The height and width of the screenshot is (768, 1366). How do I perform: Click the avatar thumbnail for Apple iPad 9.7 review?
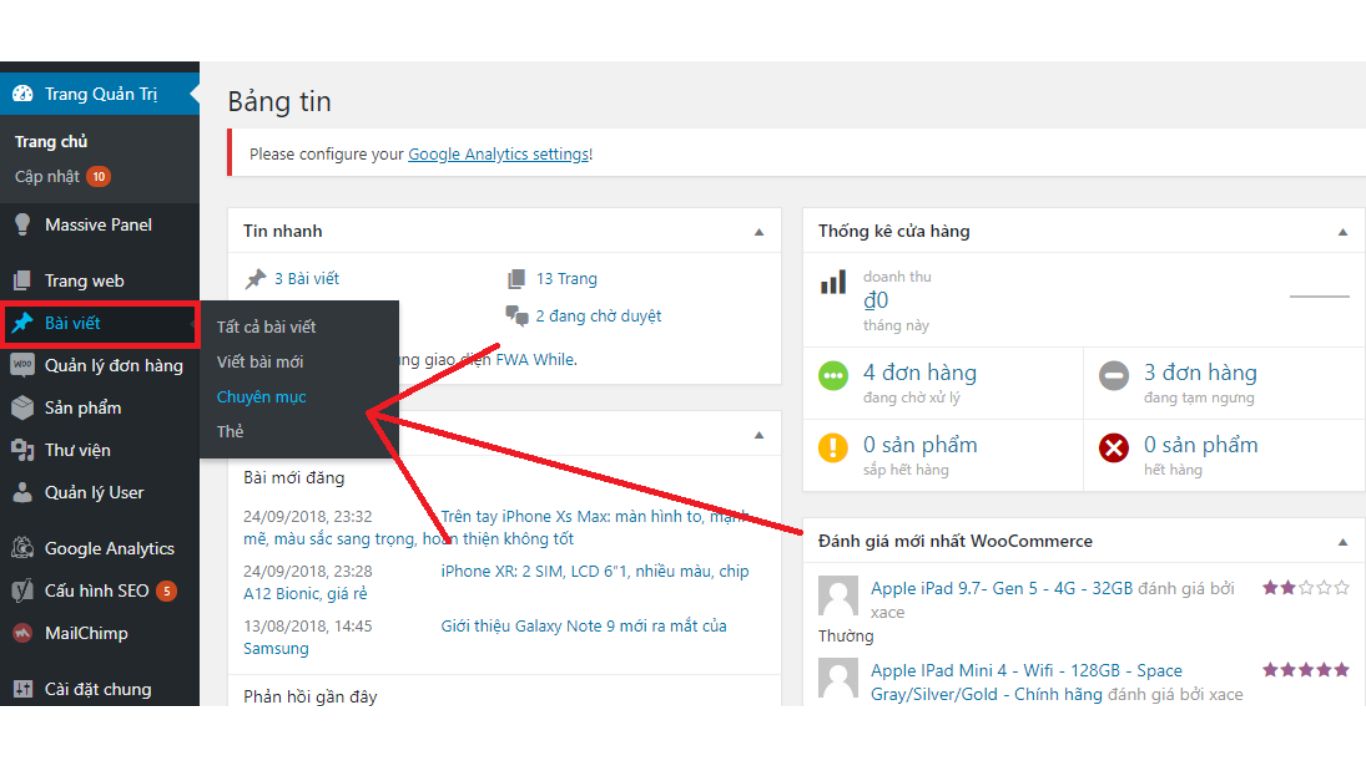(838, 596)
